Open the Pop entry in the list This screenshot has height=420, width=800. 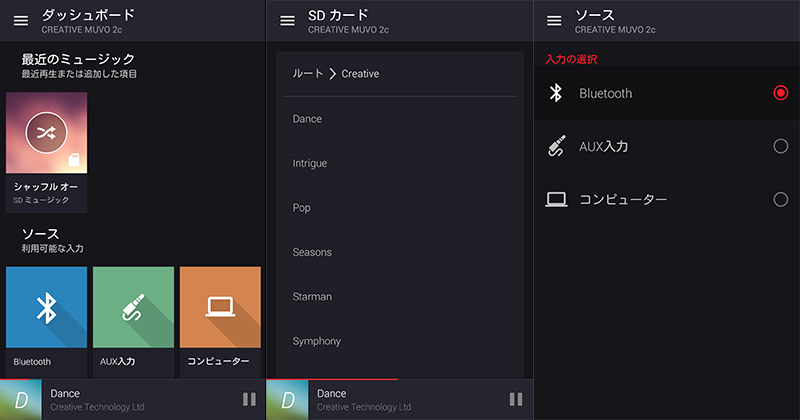[301, 208]
